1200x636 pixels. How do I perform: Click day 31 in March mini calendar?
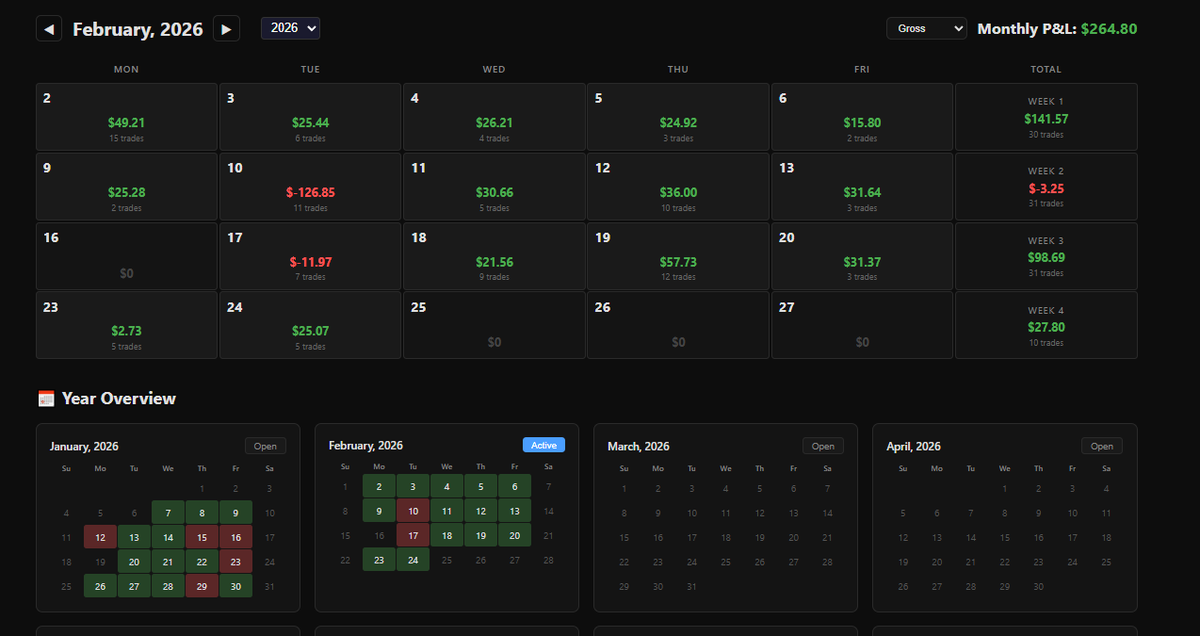click(x=692, y=587)
